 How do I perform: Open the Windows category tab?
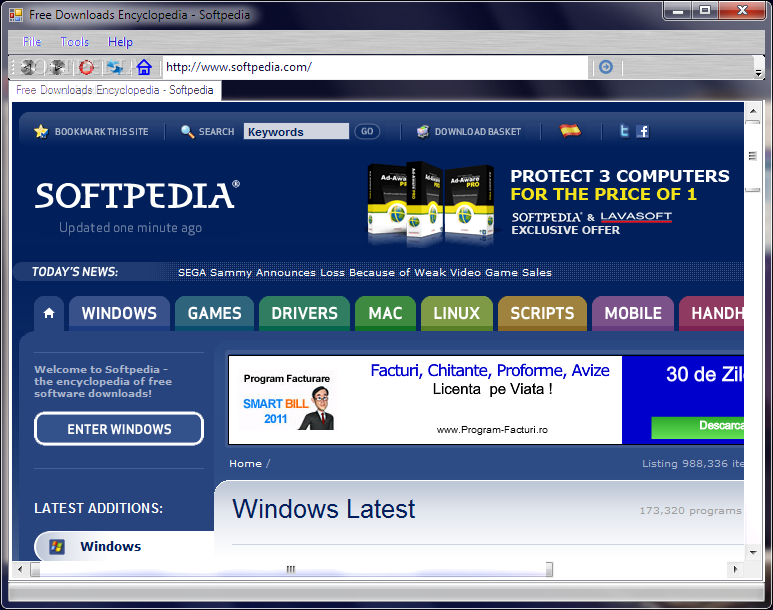pos(119,313)
